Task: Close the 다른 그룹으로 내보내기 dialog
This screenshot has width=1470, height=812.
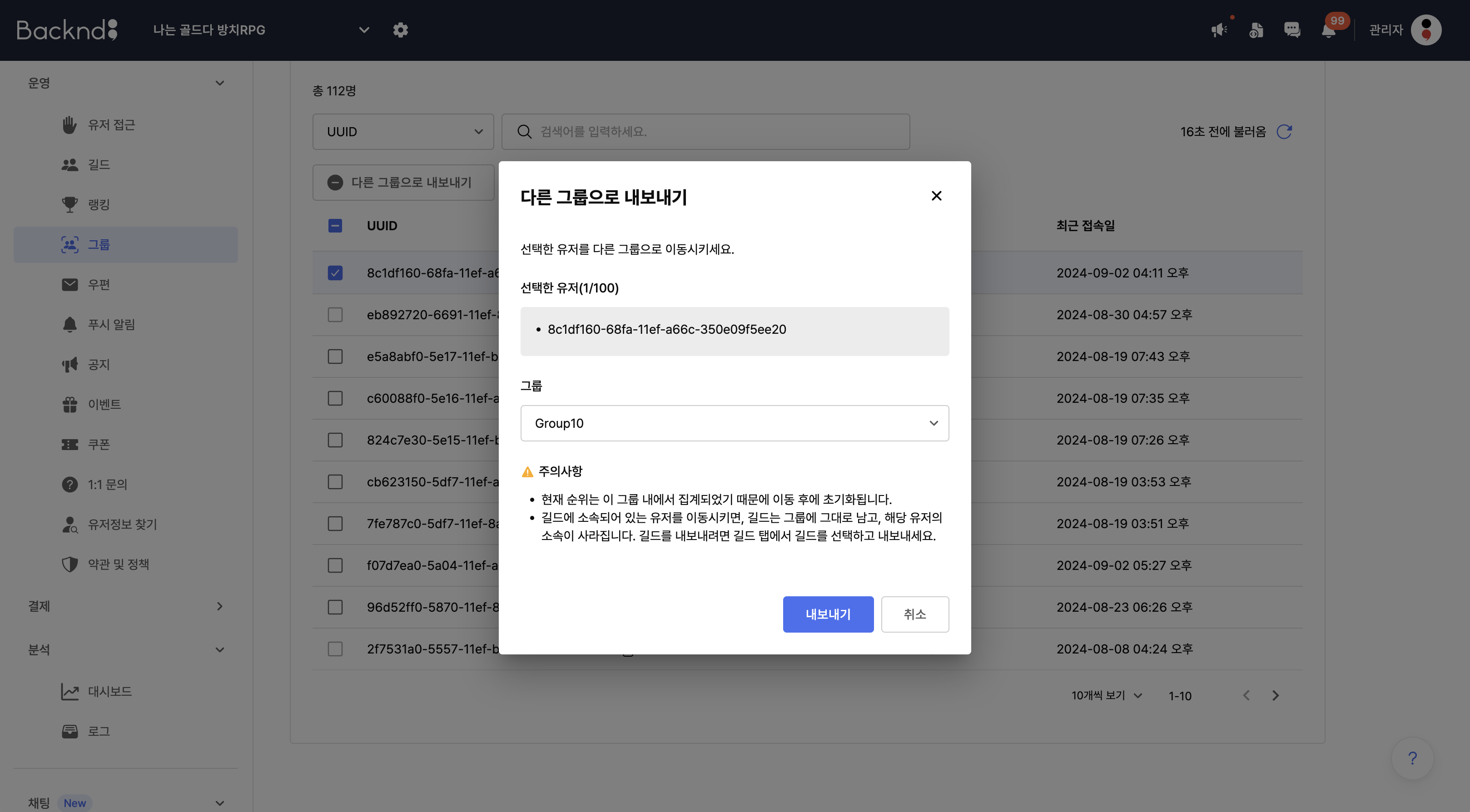Action: (x=936, y=196)
